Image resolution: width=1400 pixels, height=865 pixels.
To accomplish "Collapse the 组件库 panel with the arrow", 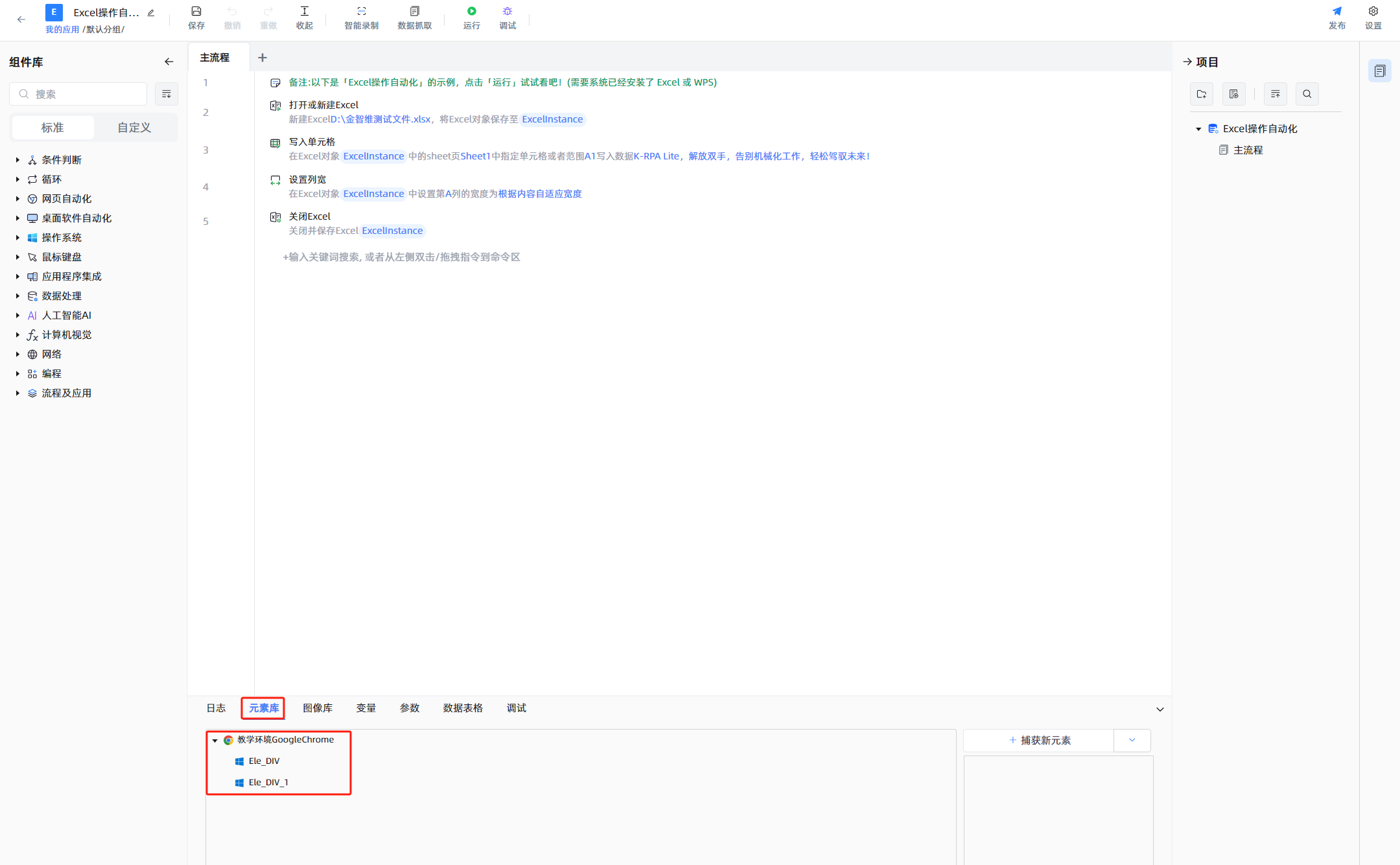I will click(x=169, y=62).
